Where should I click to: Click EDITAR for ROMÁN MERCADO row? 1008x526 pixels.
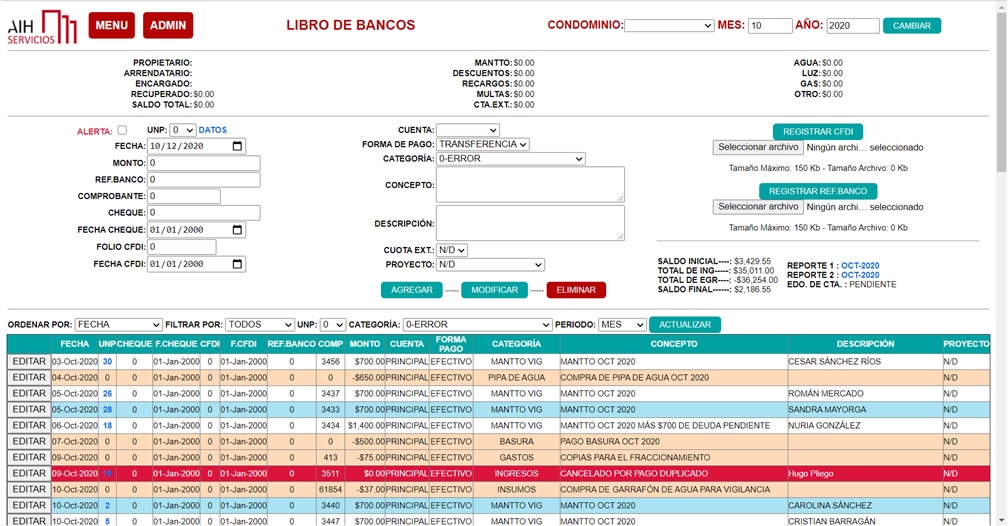29,394
